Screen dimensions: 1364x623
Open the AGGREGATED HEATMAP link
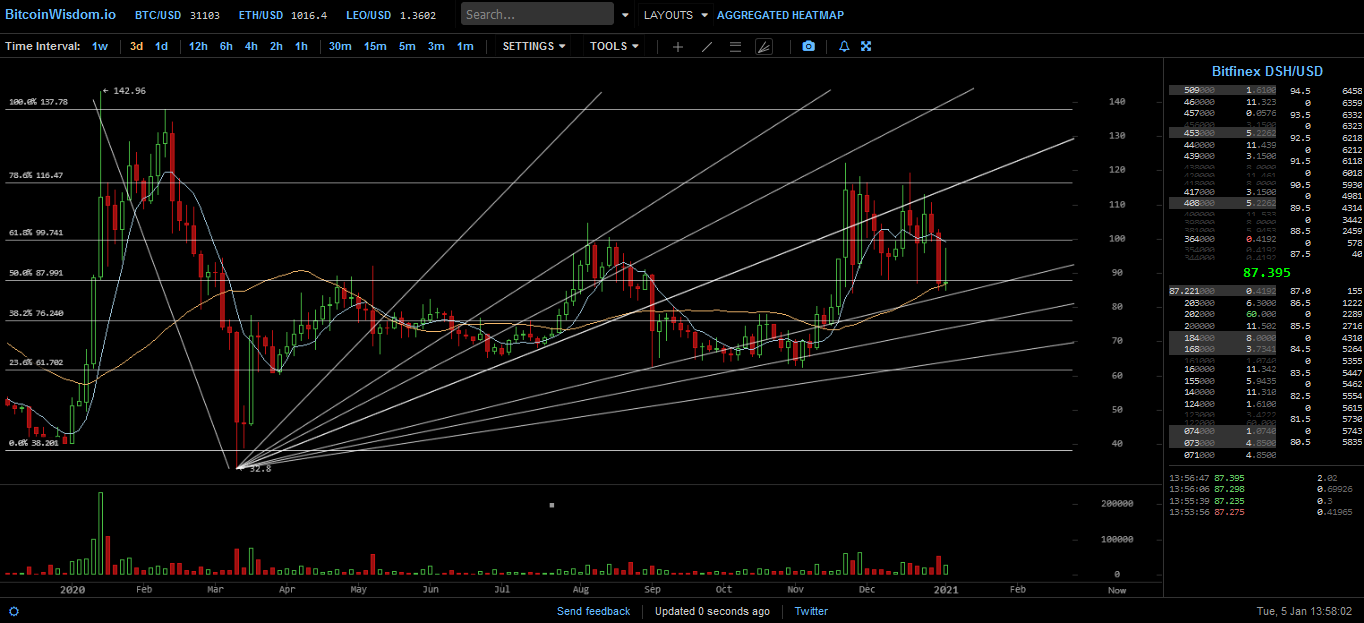coord(780,15)
